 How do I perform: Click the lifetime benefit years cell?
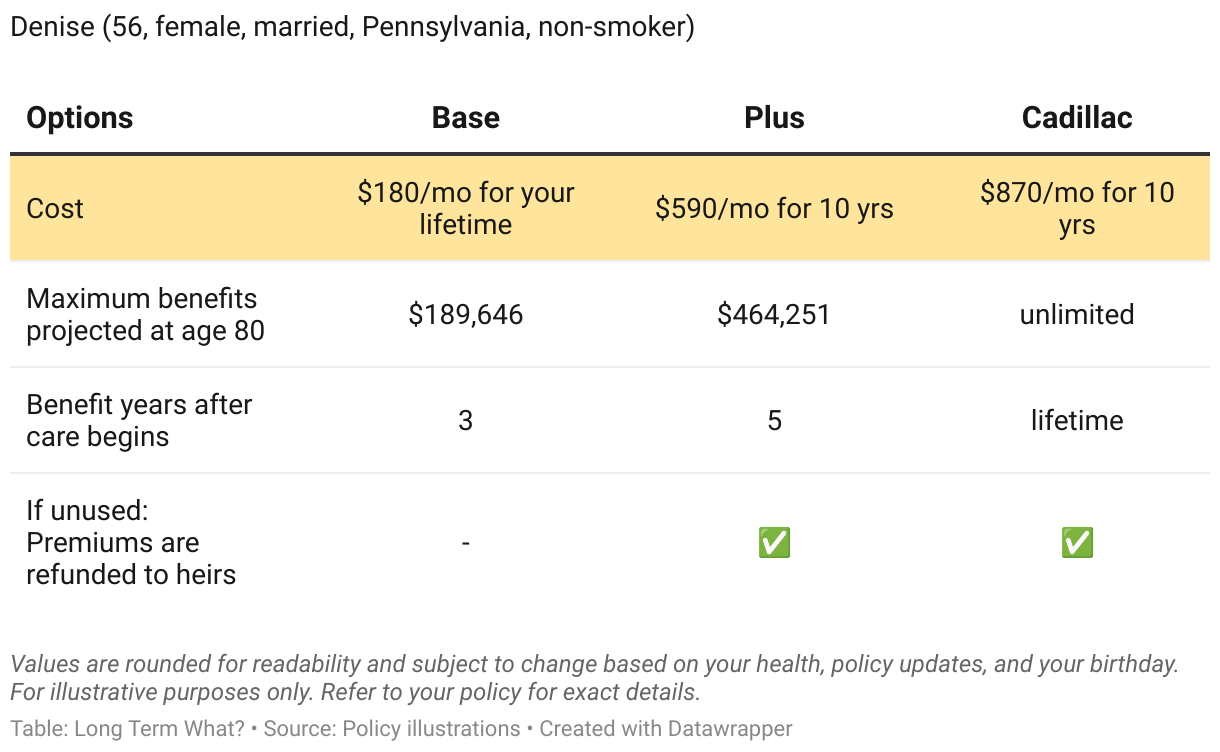(1077, 420)
